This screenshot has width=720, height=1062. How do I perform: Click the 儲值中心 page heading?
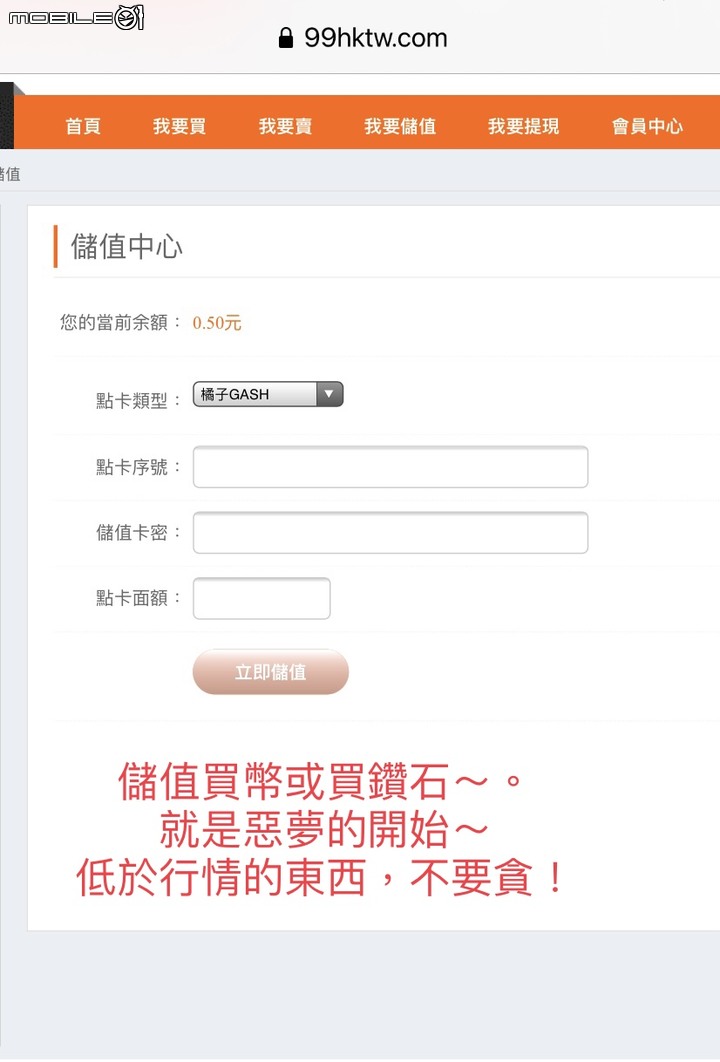tap(127, 247)
